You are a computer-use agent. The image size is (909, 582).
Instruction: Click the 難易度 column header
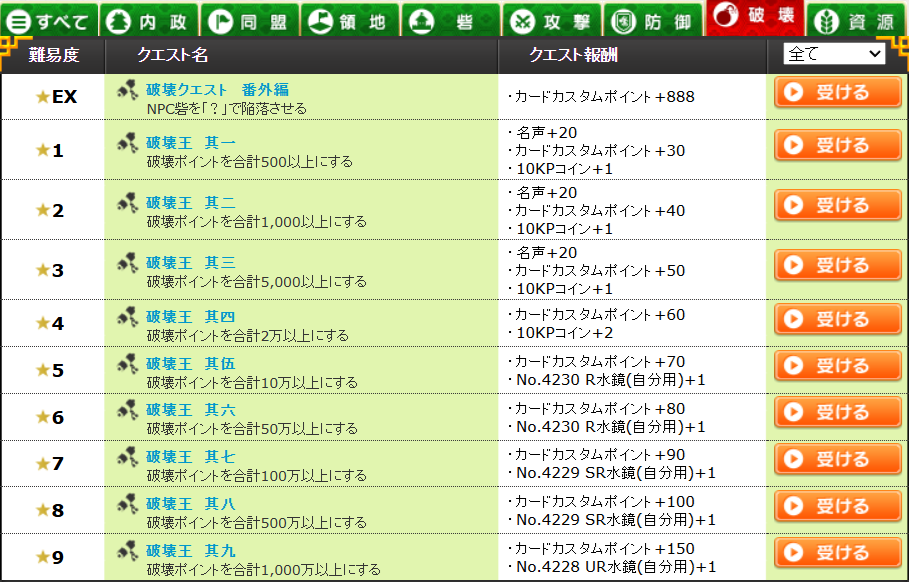point(53,55)
